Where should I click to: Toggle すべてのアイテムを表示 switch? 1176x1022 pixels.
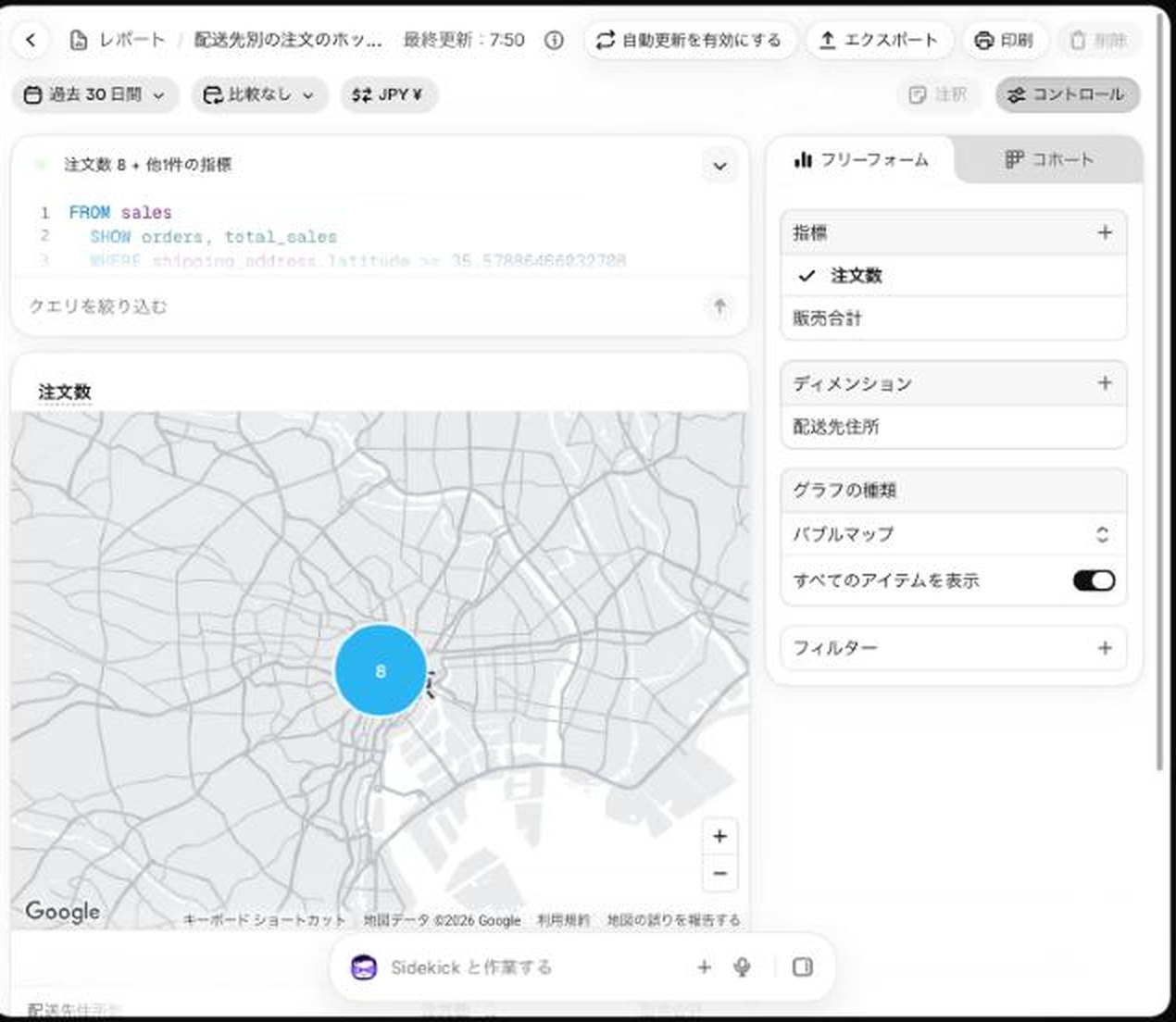[1094, 580]
